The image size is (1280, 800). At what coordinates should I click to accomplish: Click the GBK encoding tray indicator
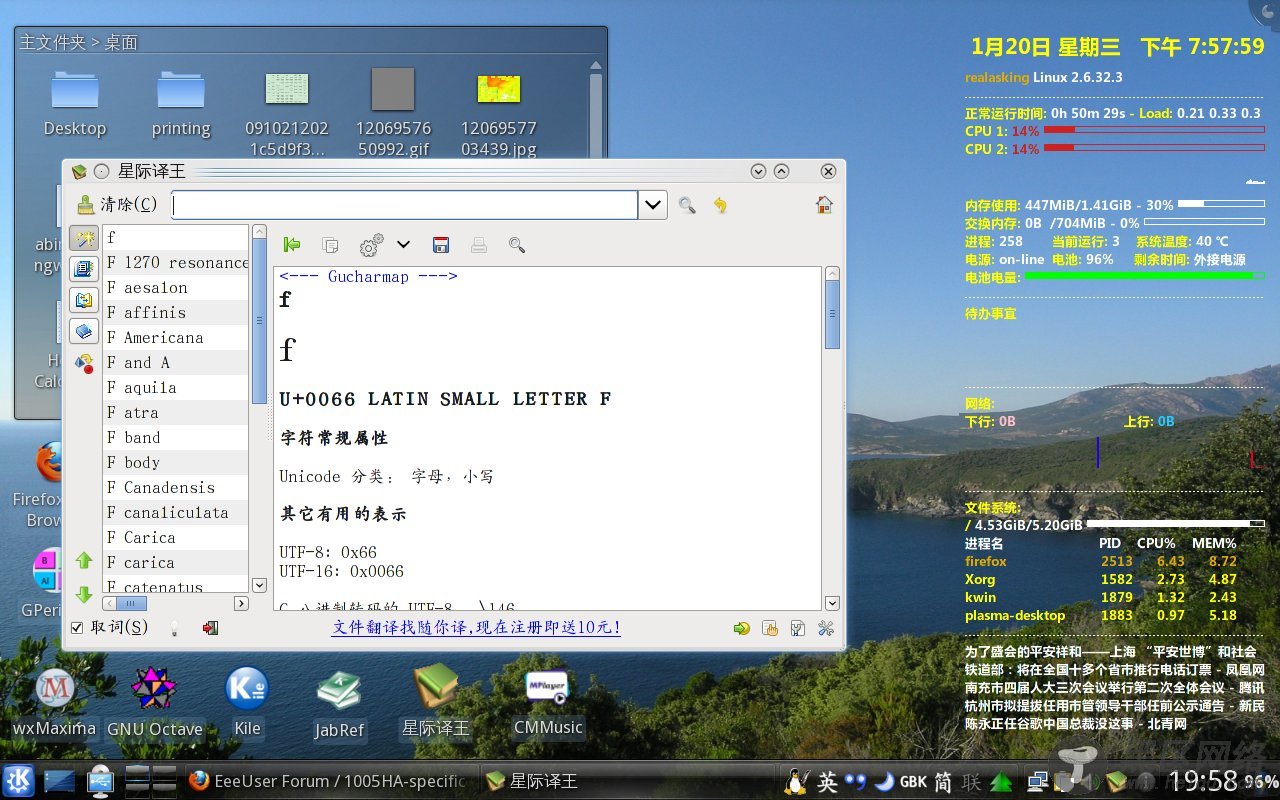pos(913,782)
